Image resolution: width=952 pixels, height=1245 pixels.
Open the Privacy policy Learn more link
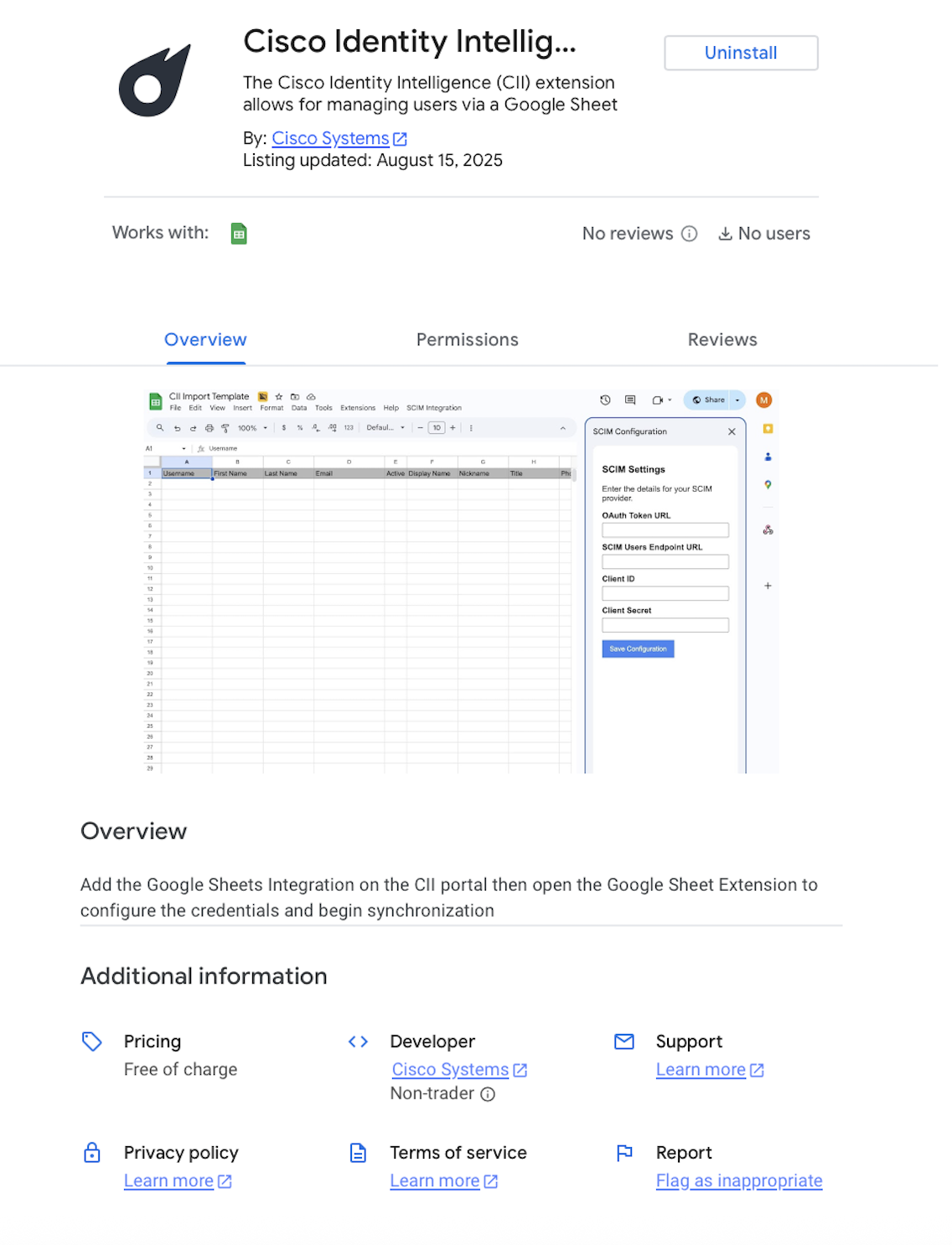click(168, 1180)
